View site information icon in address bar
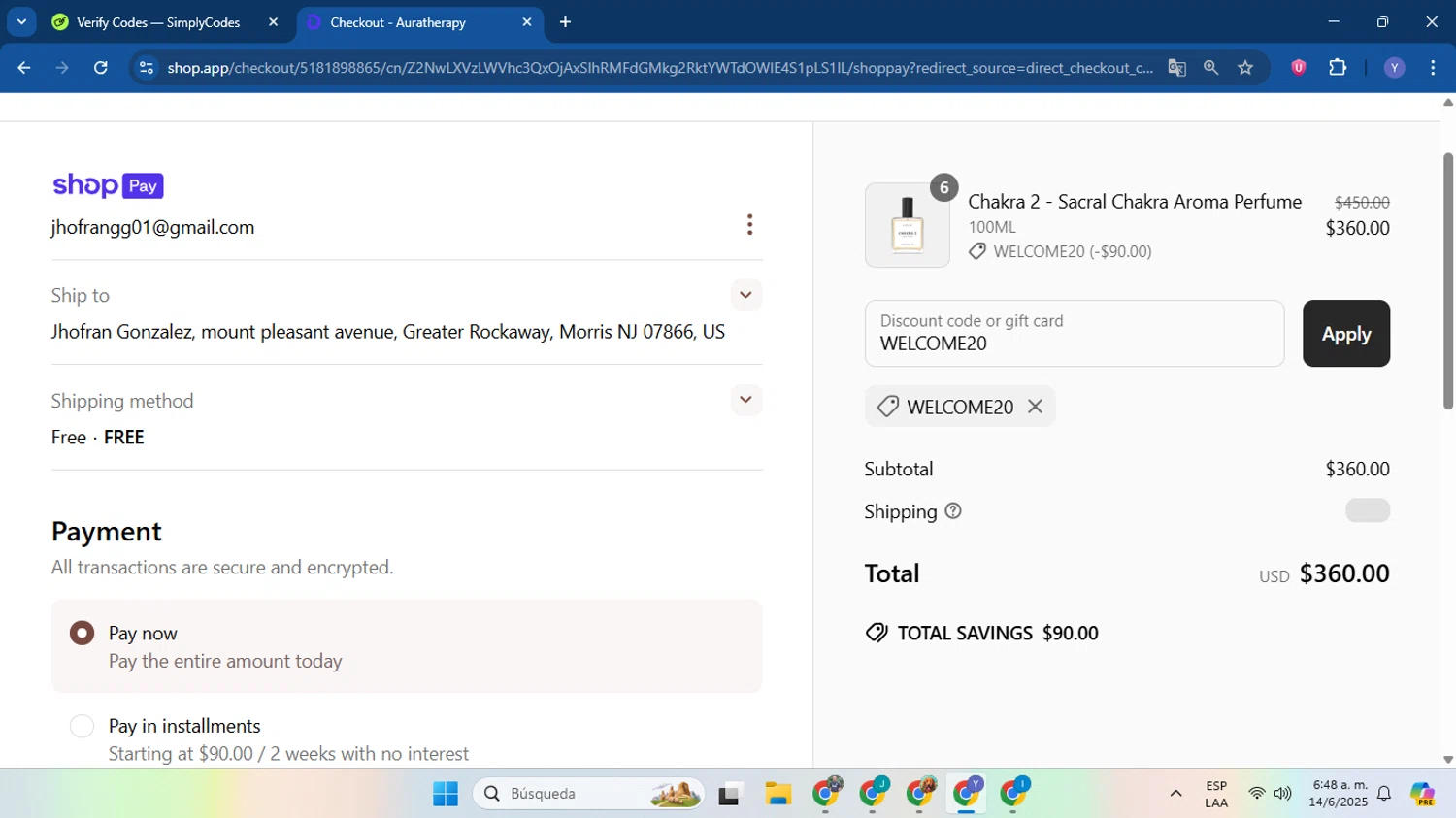Viewport: 1456px width, 818px height. (x=147, y=68)
